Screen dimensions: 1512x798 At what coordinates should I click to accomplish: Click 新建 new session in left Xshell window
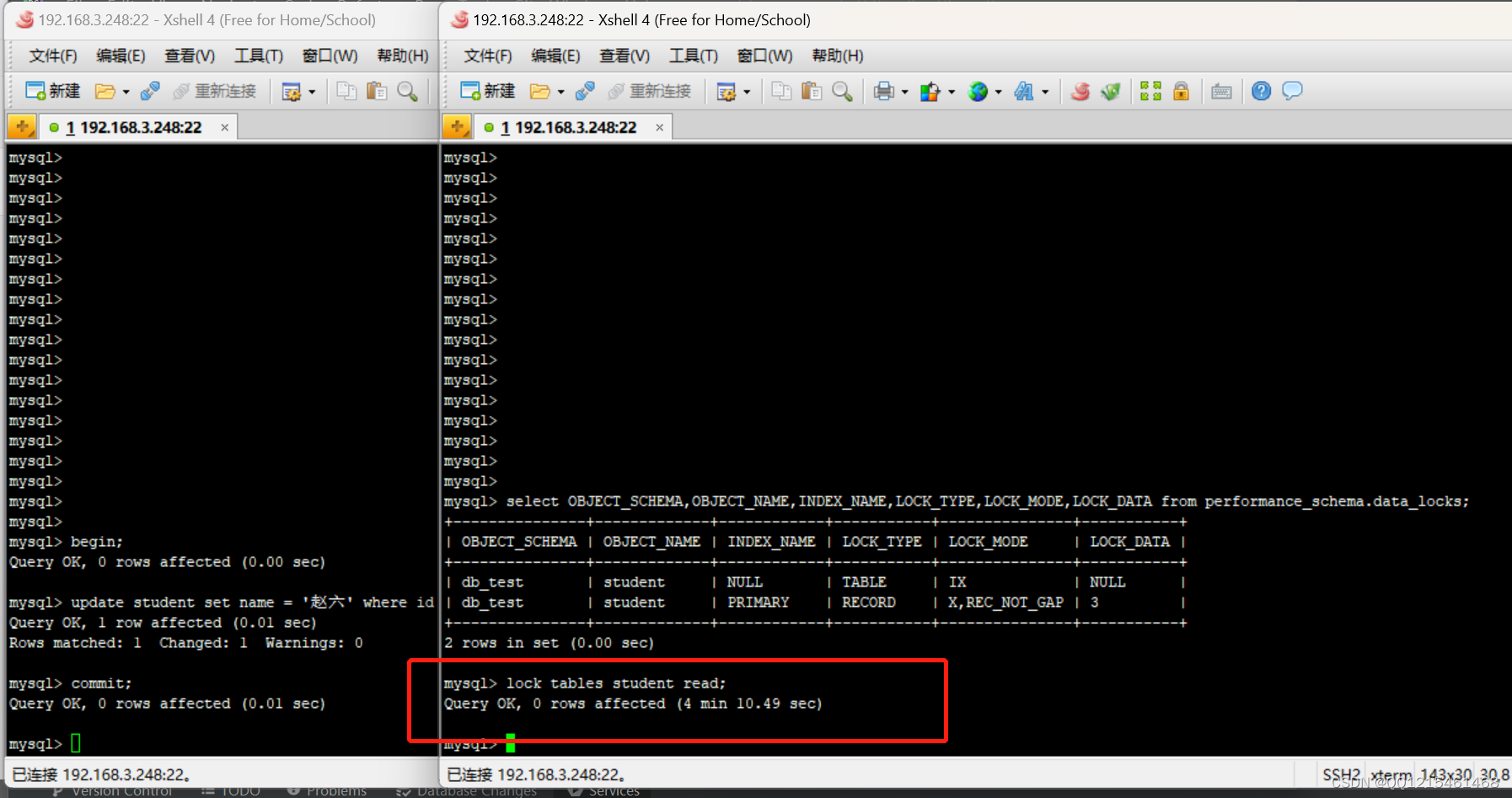(x=52, y=91)
